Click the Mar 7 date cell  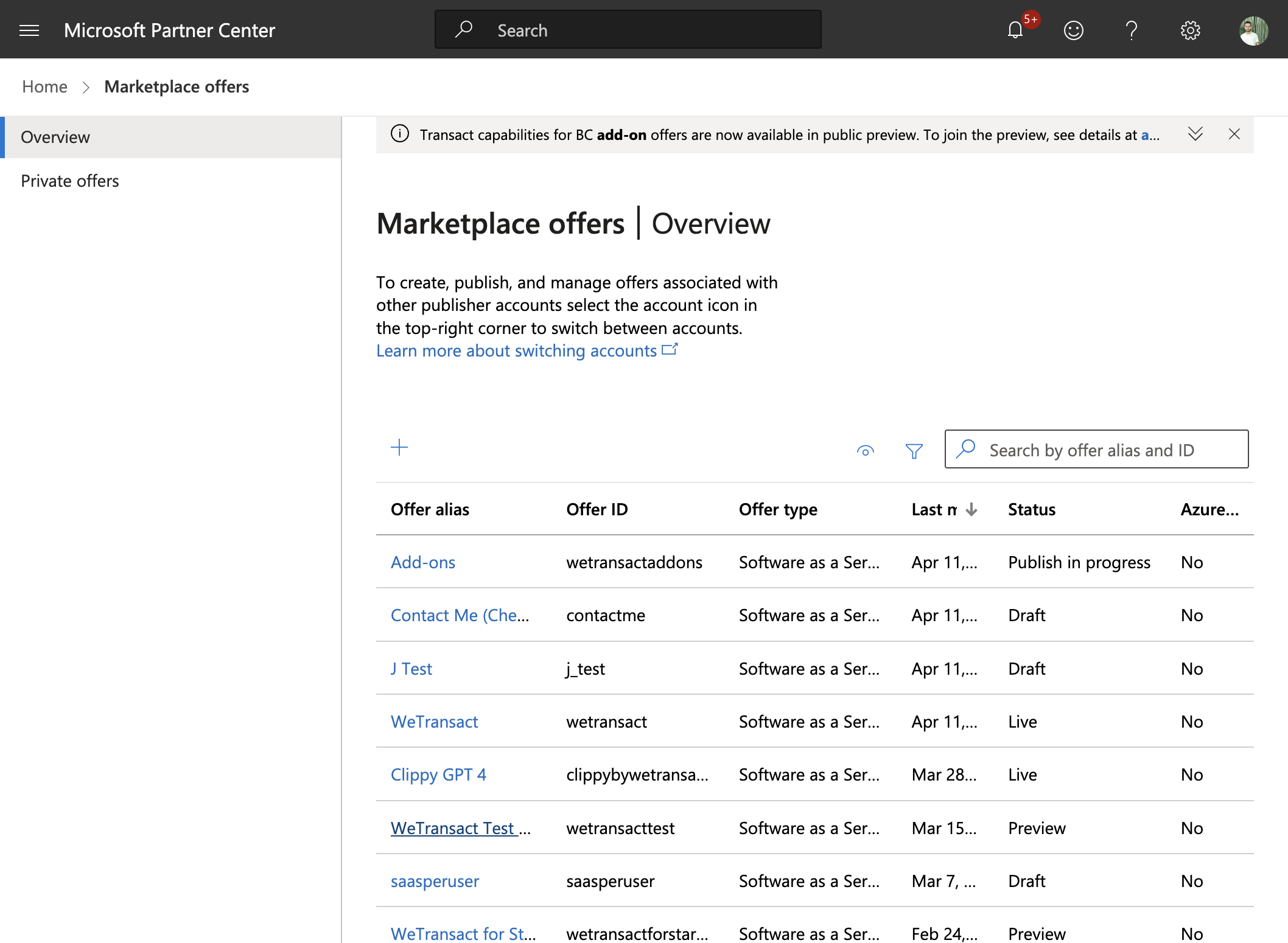(943, 881)
